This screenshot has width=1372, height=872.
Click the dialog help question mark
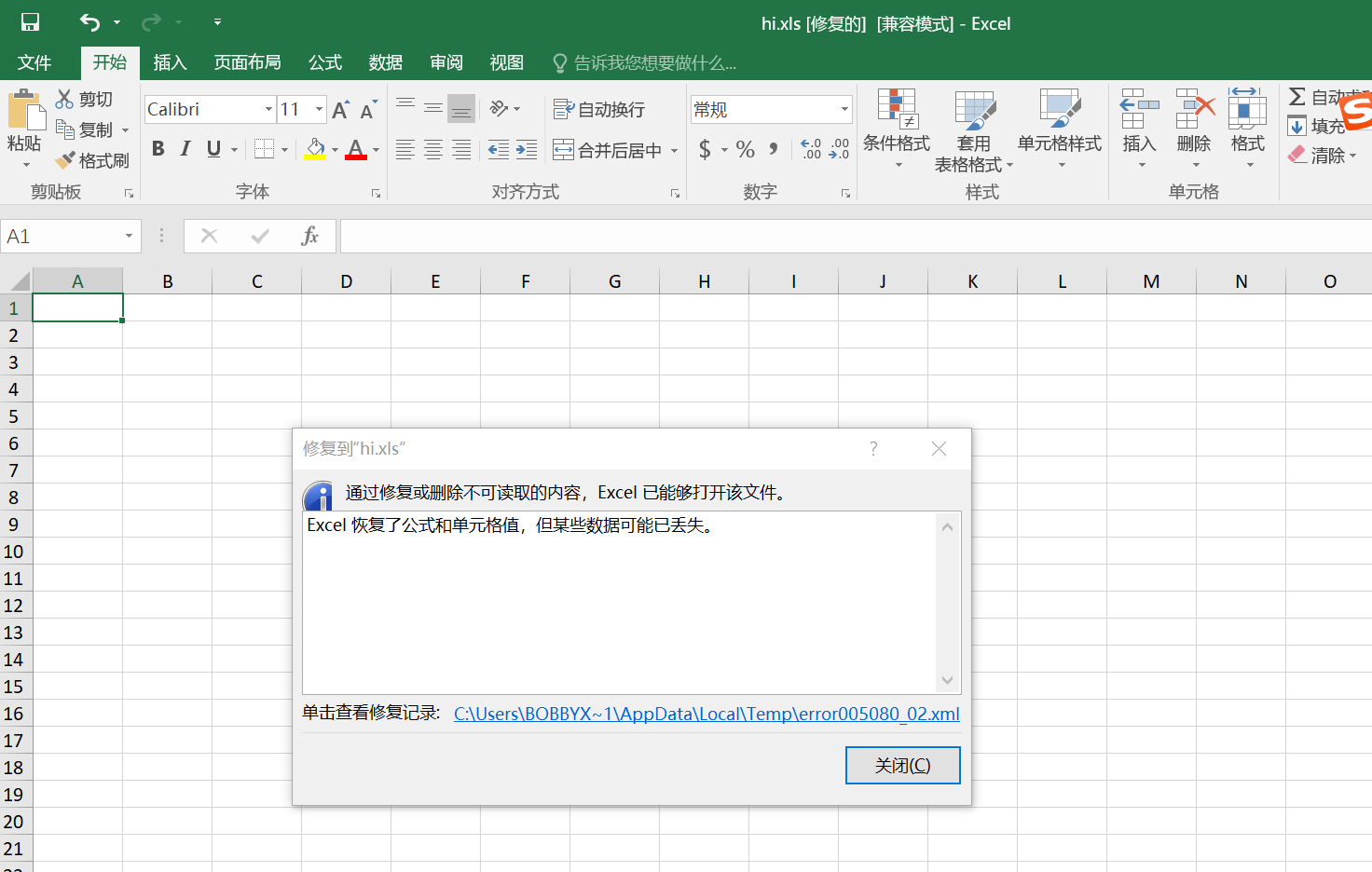pyautogui.click(x=873, y=449)
